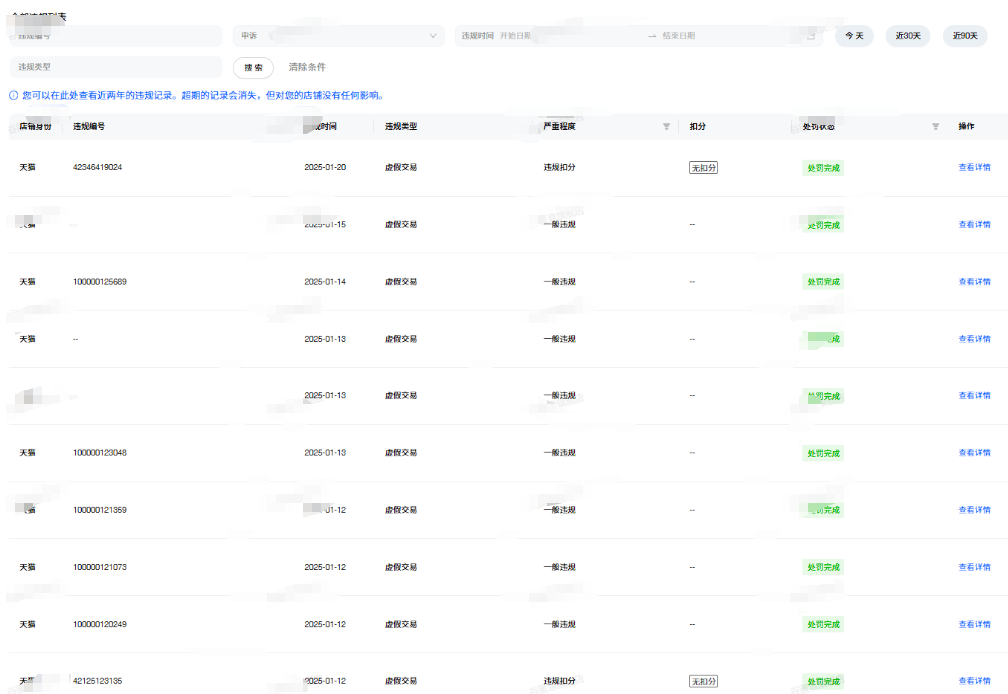Open the 申诉 dropdown selector

[338, 36]
